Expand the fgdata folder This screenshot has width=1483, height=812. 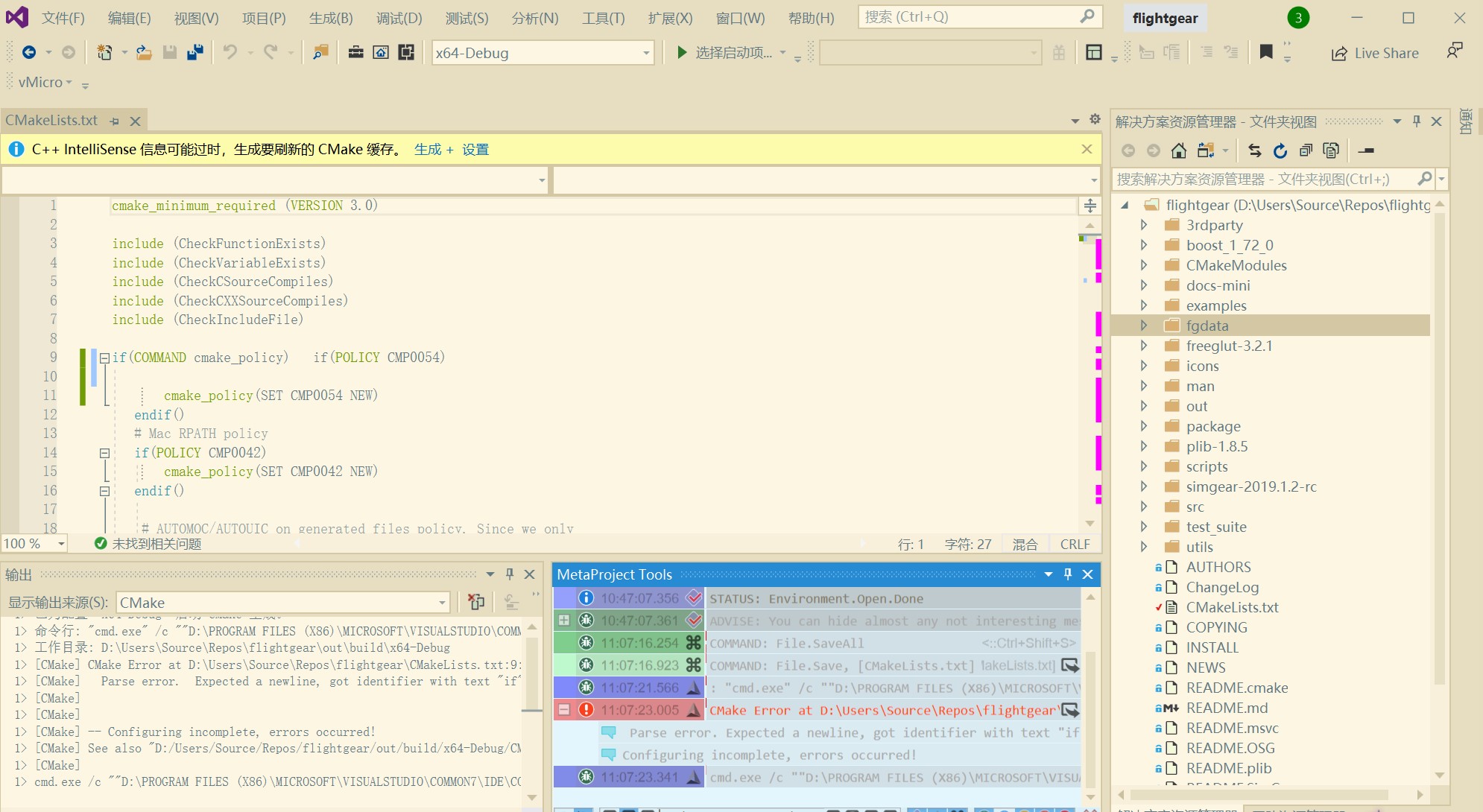coord(1144,326)
